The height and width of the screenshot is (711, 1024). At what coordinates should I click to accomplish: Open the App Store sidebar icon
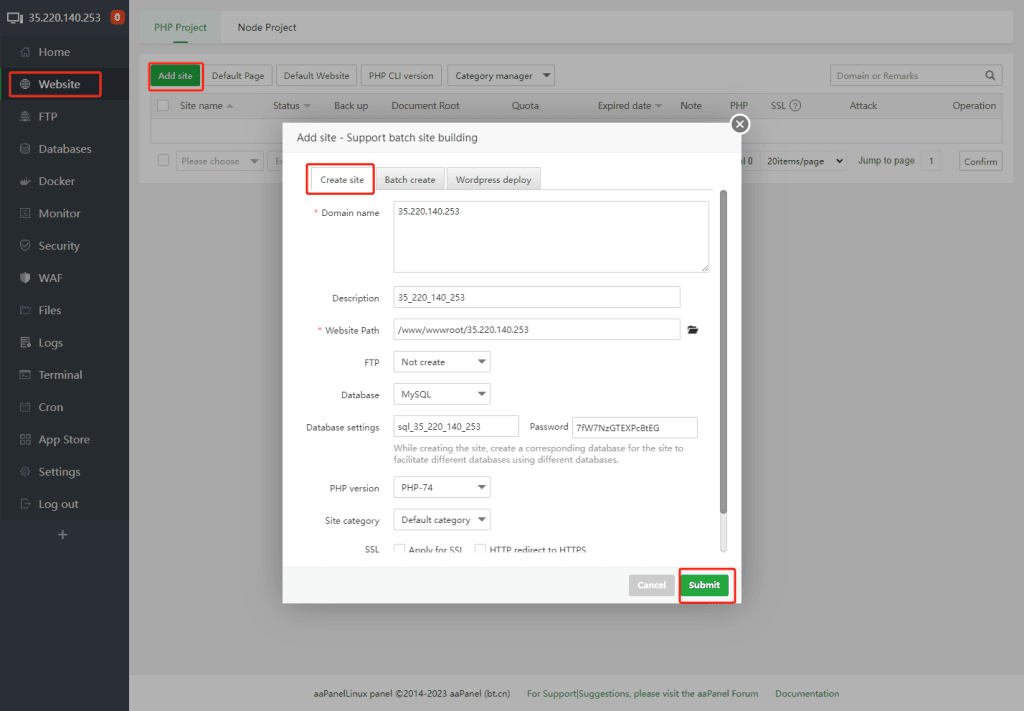click(x=25, y=440)
